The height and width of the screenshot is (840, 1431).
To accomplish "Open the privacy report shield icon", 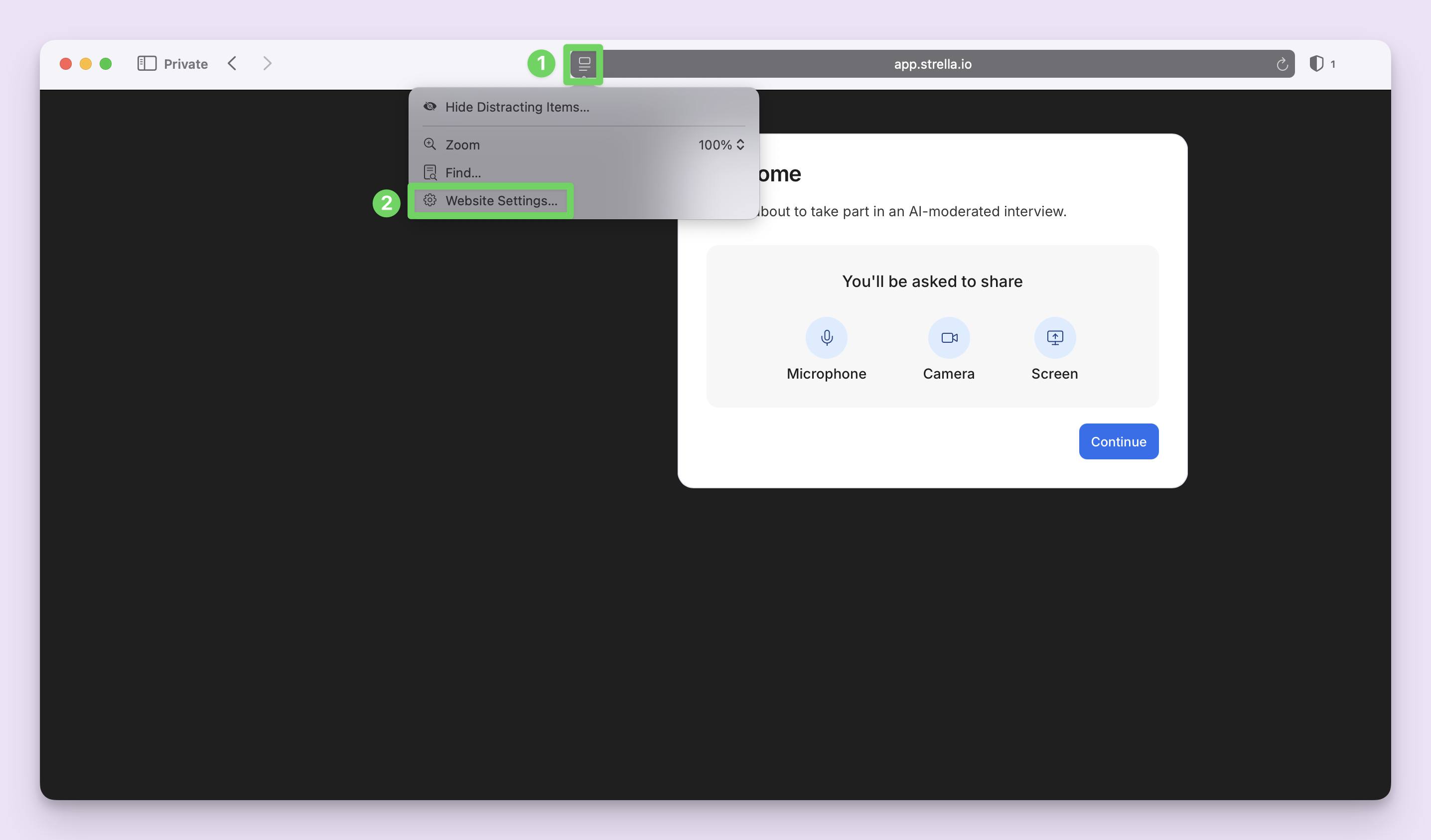I will 1316,64.
